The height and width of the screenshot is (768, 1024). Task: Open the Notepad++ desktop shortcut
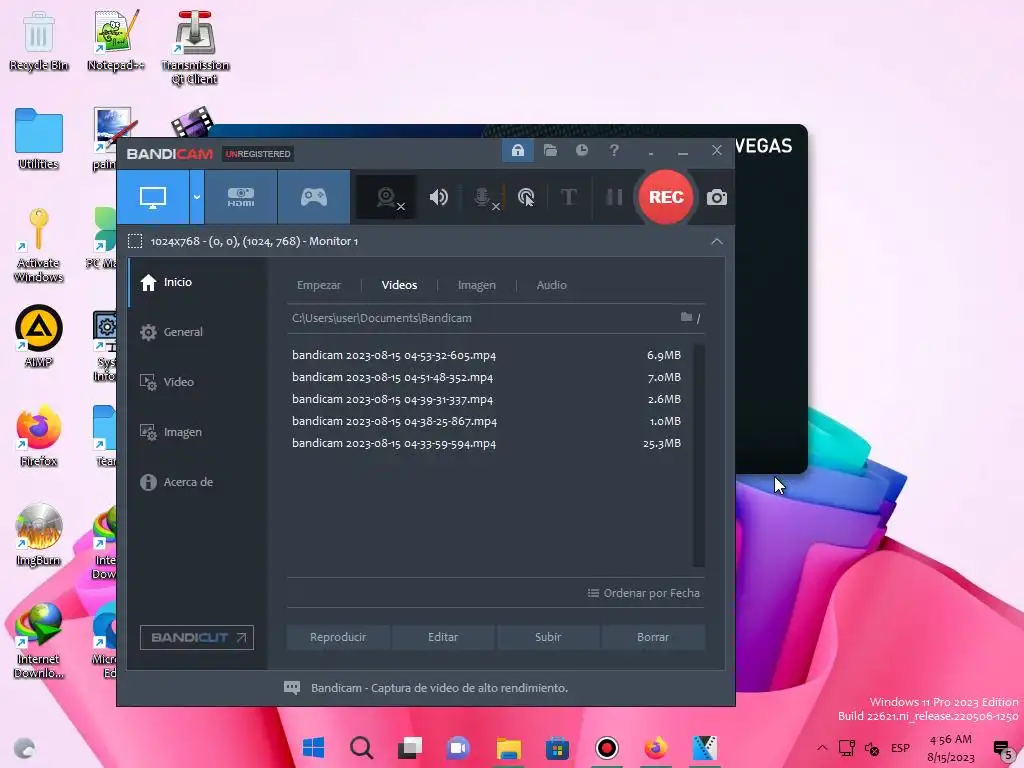[x=116, y=40]
